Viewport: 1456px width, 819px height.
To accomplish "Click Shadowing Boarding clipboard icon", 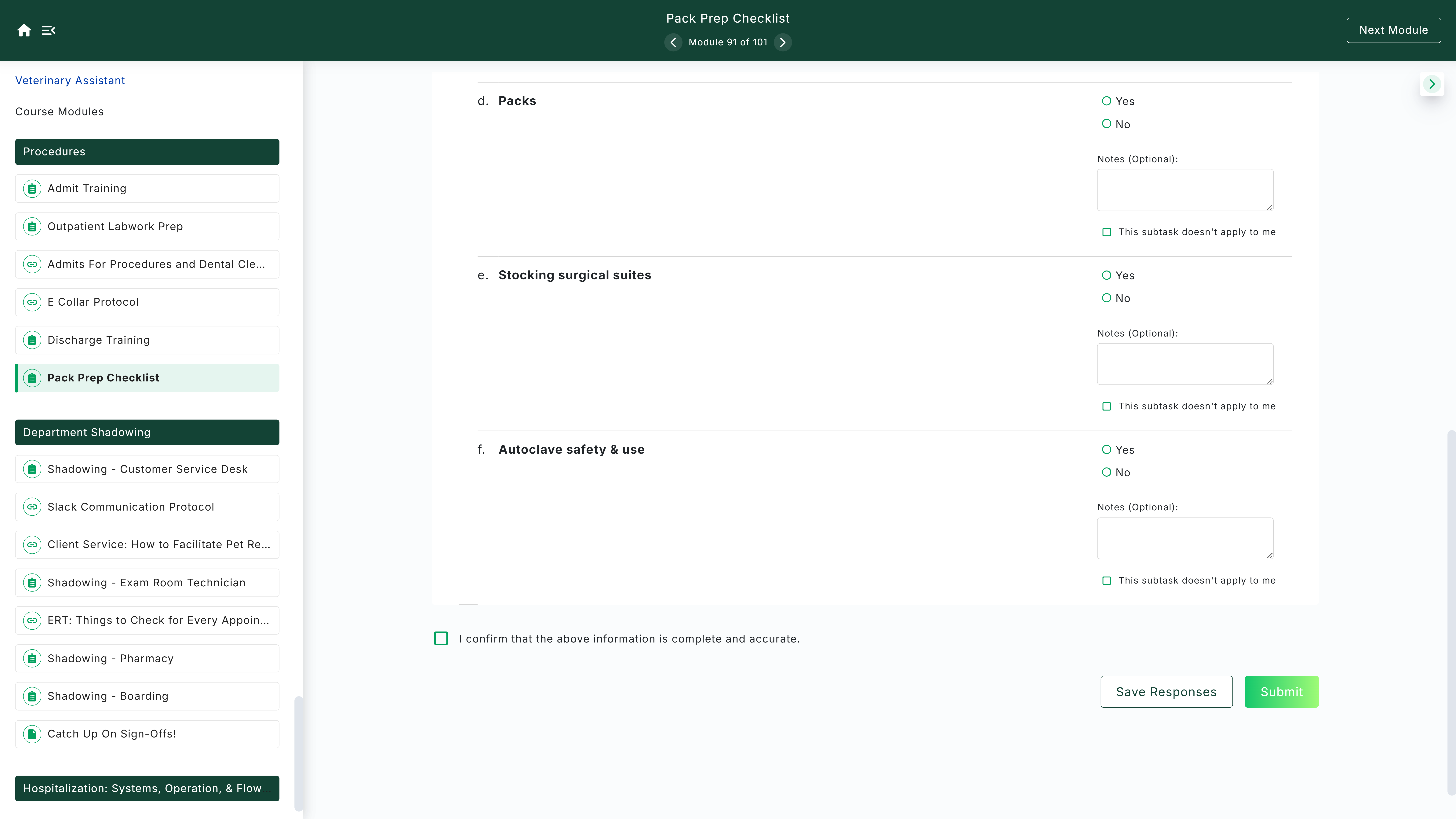I will pos(32,696).
